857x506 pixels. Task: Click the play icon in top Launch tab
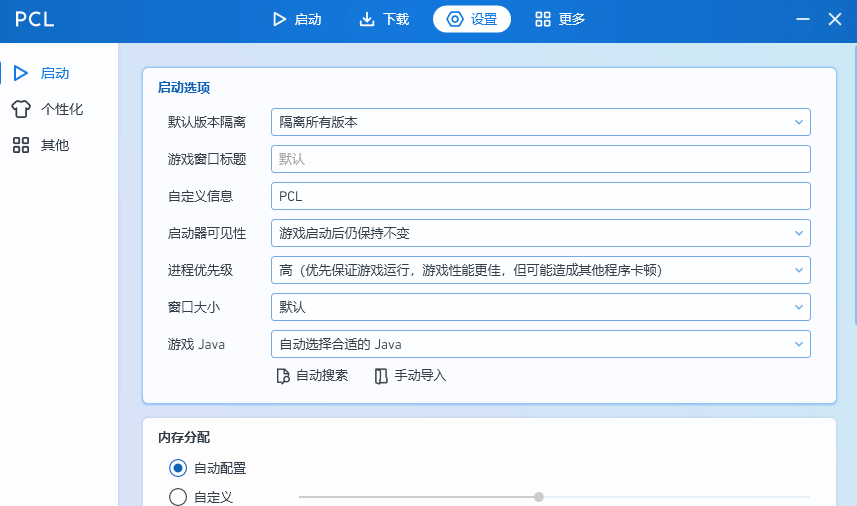279,19
